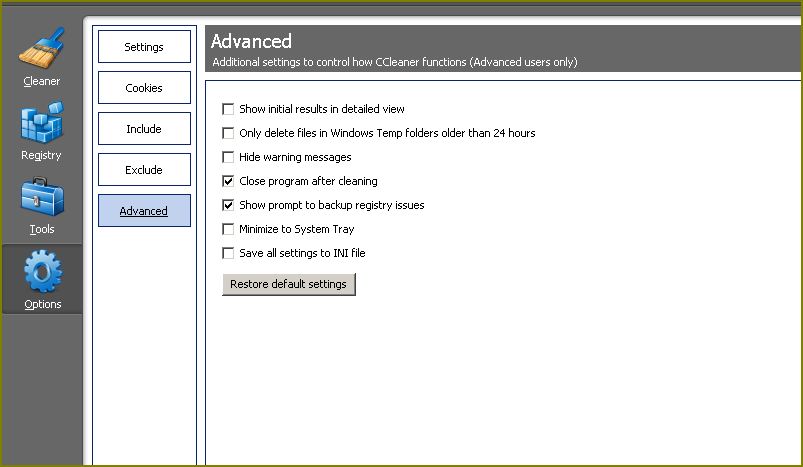
Task: Click Restore default settings button
Action: tap(289, 284)
